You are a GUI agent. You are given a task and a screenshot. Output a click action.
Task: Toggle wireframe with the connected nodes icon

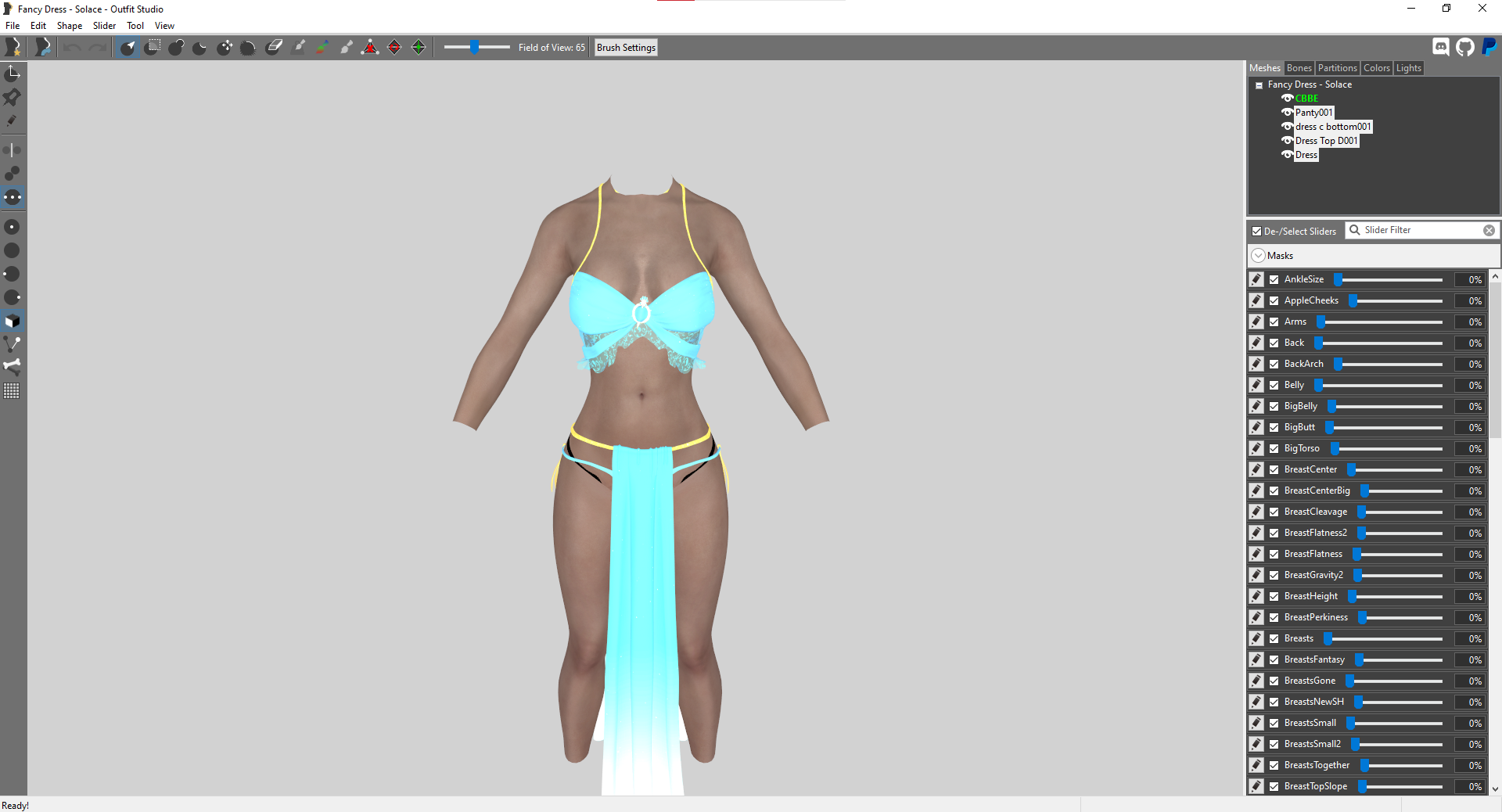[x=13, y=343]
